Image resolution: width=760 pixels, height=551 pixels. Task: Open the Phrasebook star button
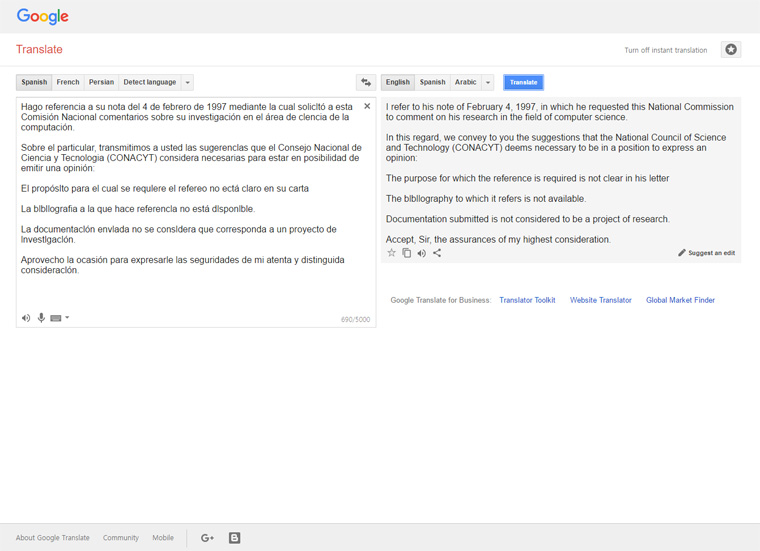(731, 49)
